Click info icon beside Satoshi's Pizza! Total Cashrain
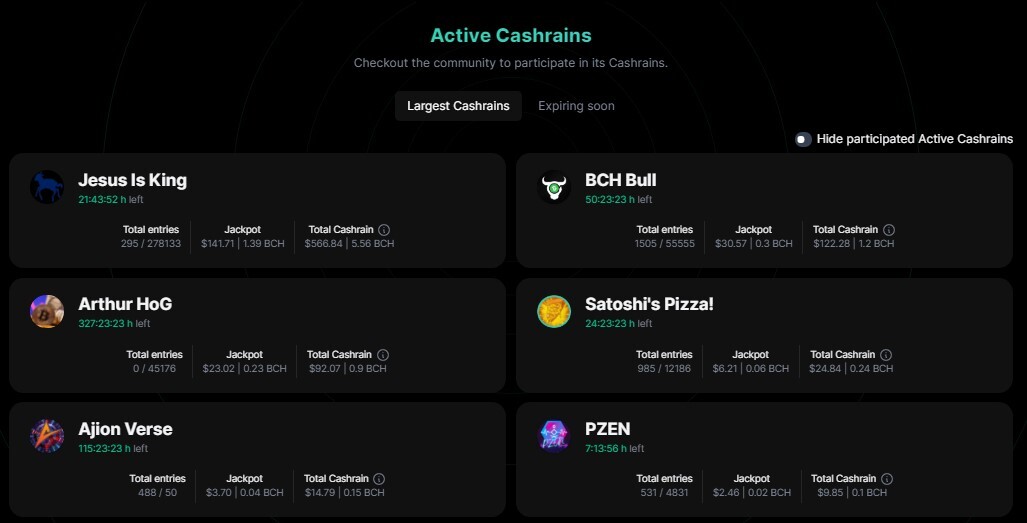 [x=886, y=355]
